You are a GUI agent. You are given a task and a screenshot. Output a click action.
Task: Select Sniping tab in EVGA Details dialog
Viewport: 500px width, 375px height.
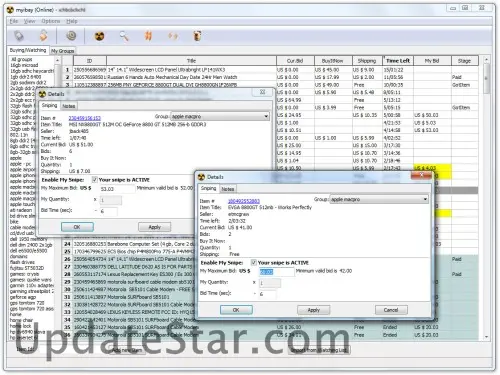point(209,188)
